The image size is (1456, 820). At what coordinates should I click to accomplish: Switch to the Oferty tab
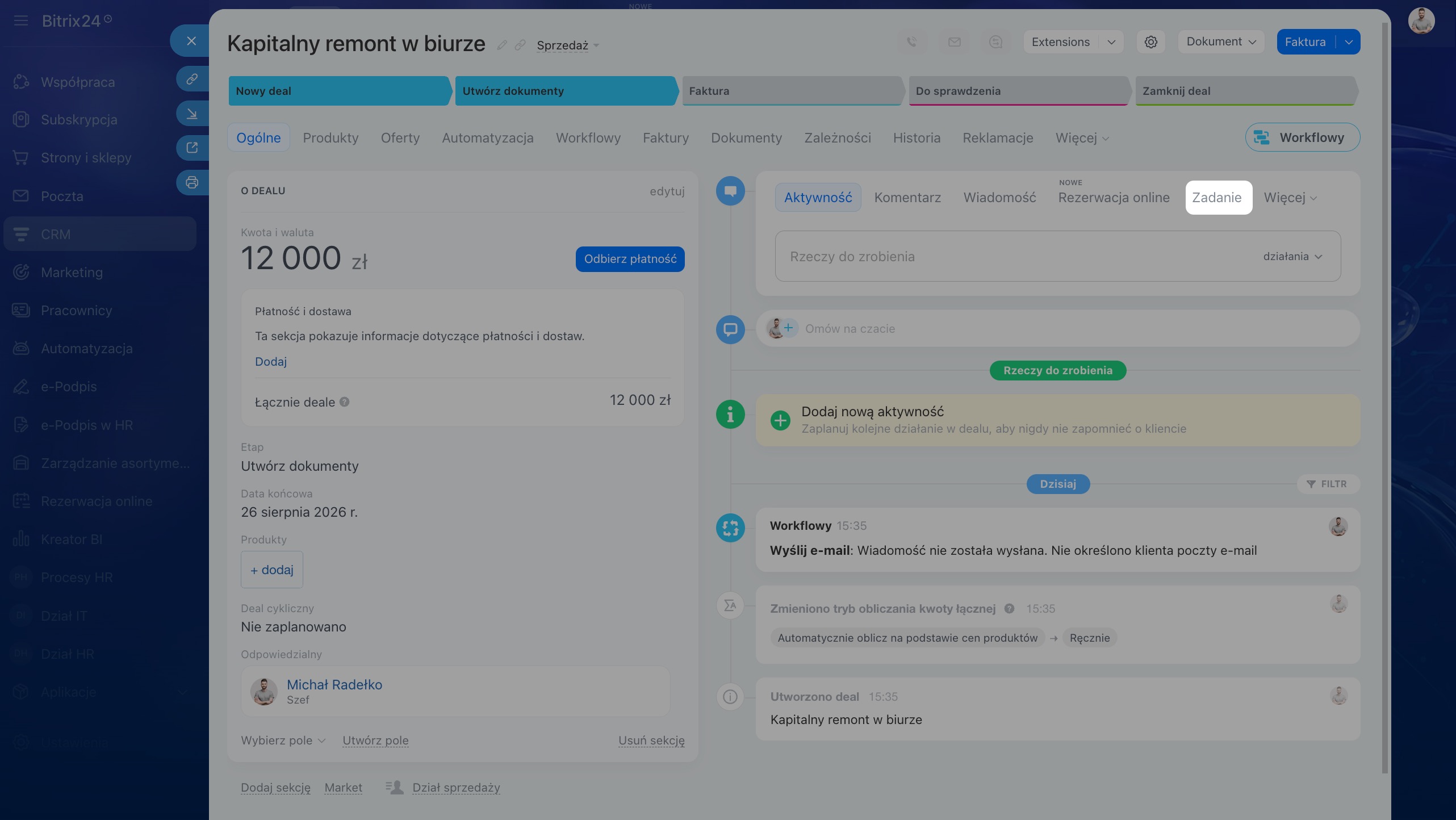coord(400,138)
